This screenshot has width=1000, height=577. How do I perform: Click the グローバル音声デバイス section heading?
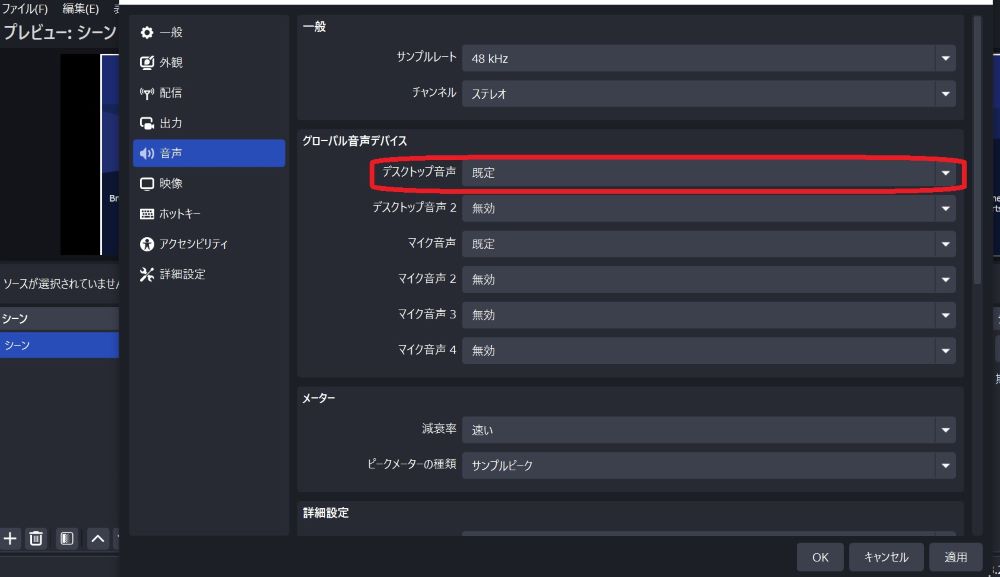[x=355, y=141]
